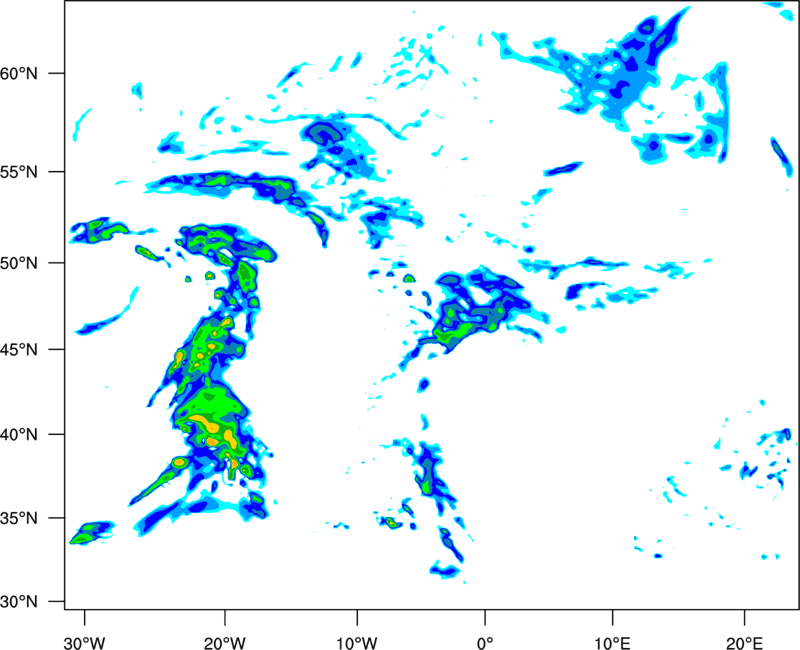
Task: Click the 20°W longitude label
Action: pyautogui.click(x=225, y=642)
